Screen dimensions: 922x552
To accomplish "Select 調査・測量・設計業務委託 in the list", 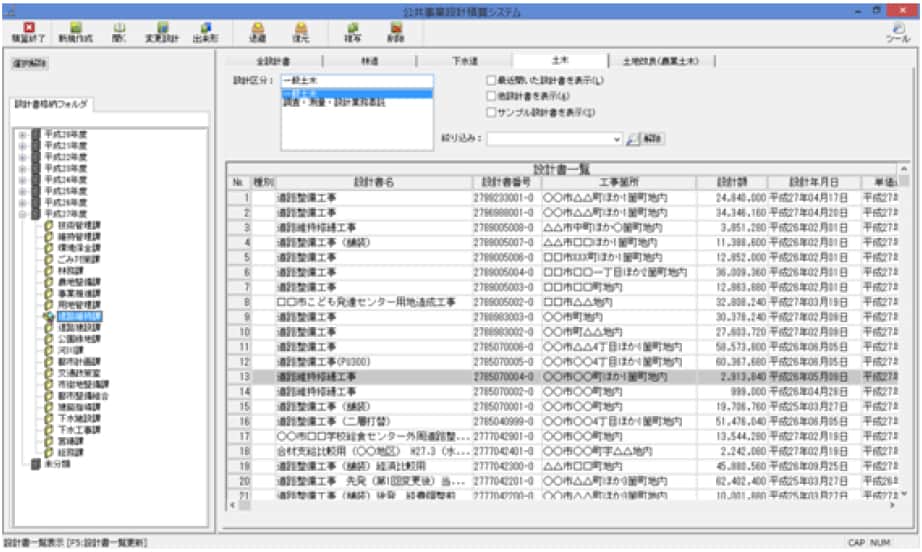I will [x=358, y=103].
